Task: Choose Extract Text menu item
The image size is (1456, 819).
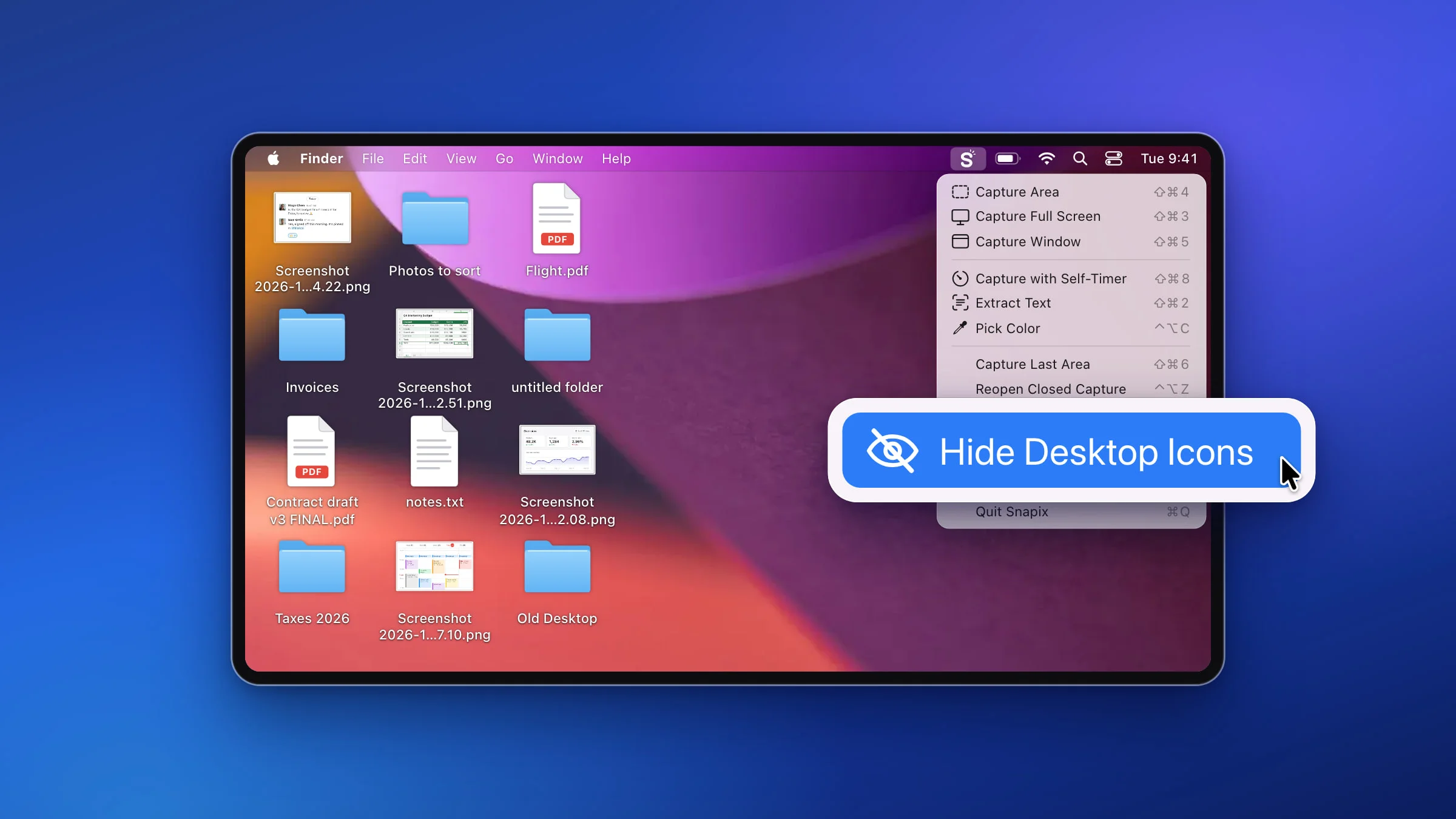Action: pyautogui.click(x=1071, y=303)
